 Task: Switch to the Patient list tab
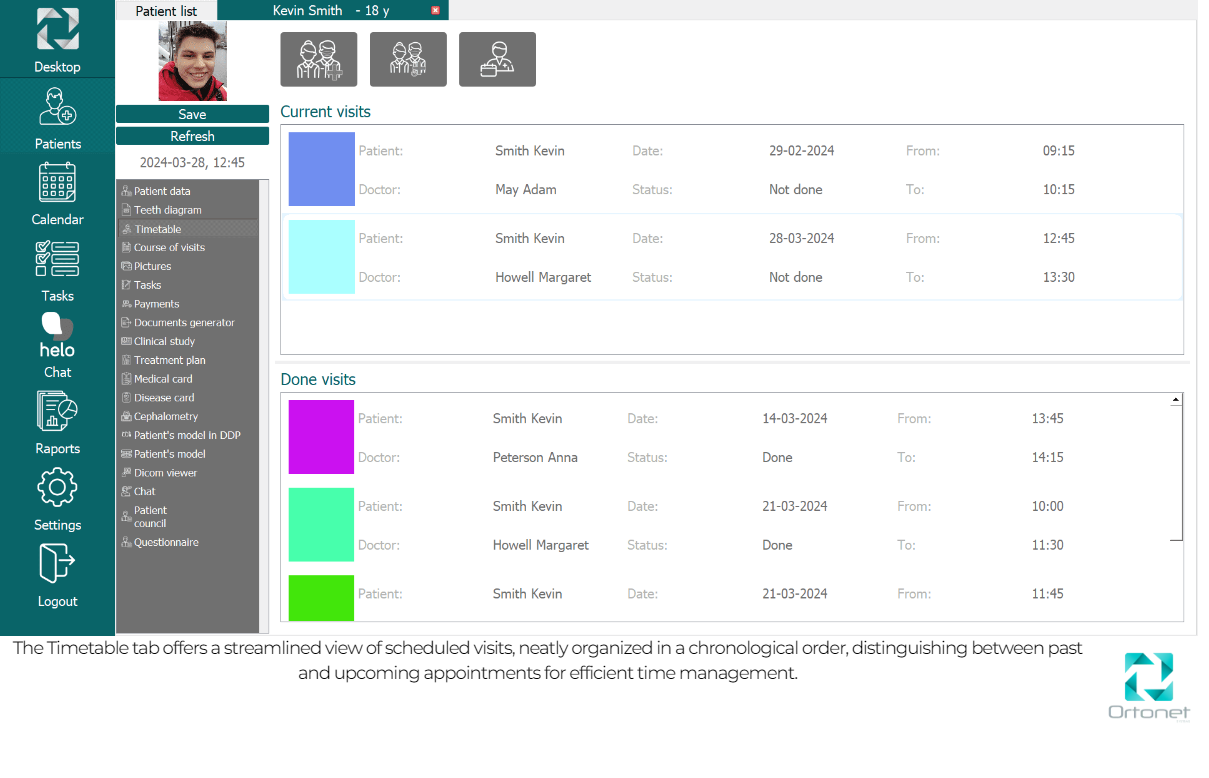[166, 10]
